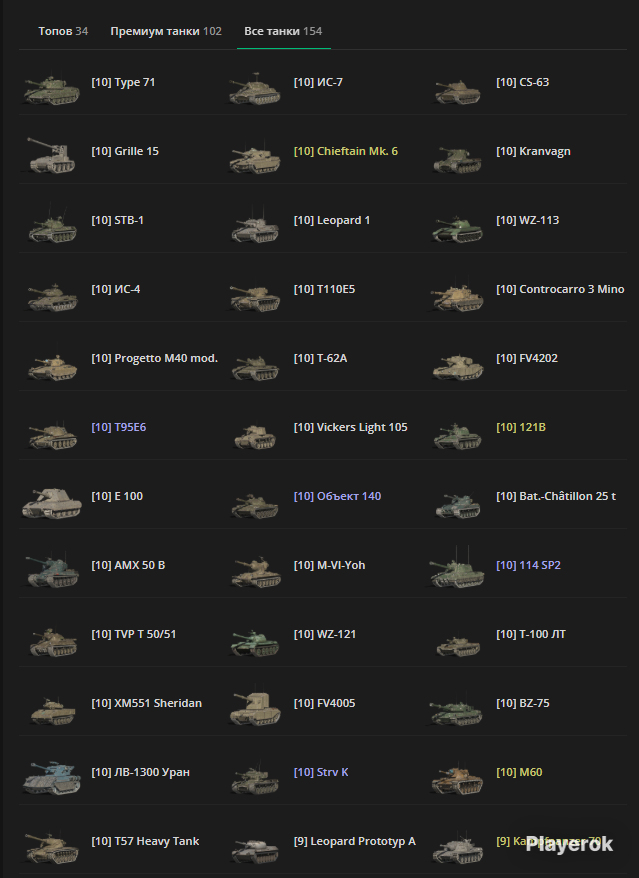Click the Type 71 tank icon
Image resolution: width=639 pixels, height=878 pixels.
[52, 88]
